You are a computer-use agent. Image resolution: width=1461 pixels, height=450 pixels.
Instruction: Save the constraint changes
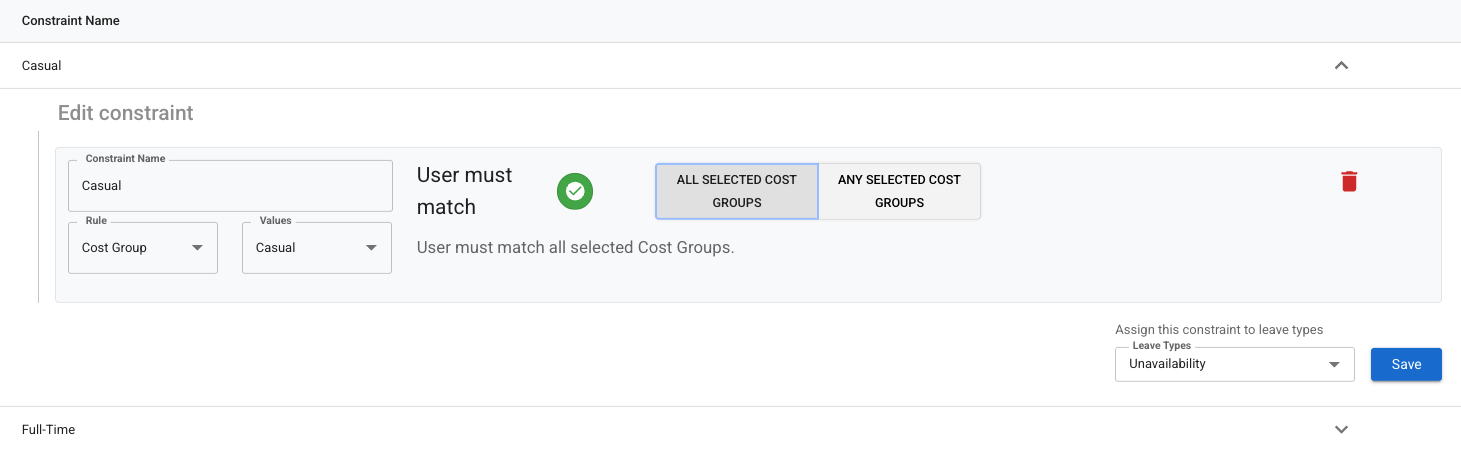pos(1406,364)
